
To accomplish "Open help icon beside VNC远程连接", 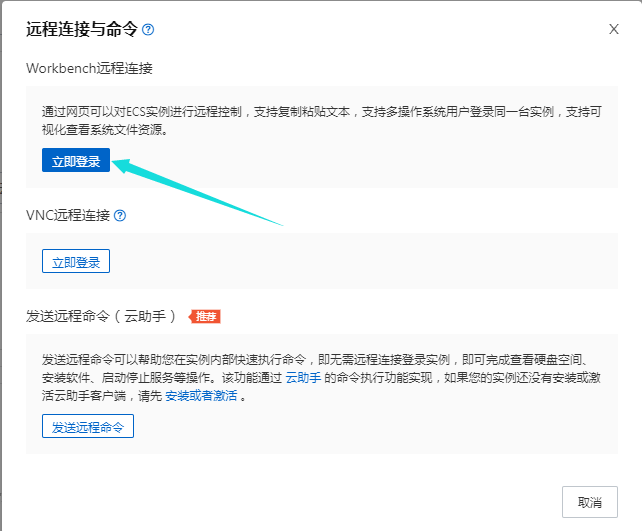I will click(x=120, y=215).
